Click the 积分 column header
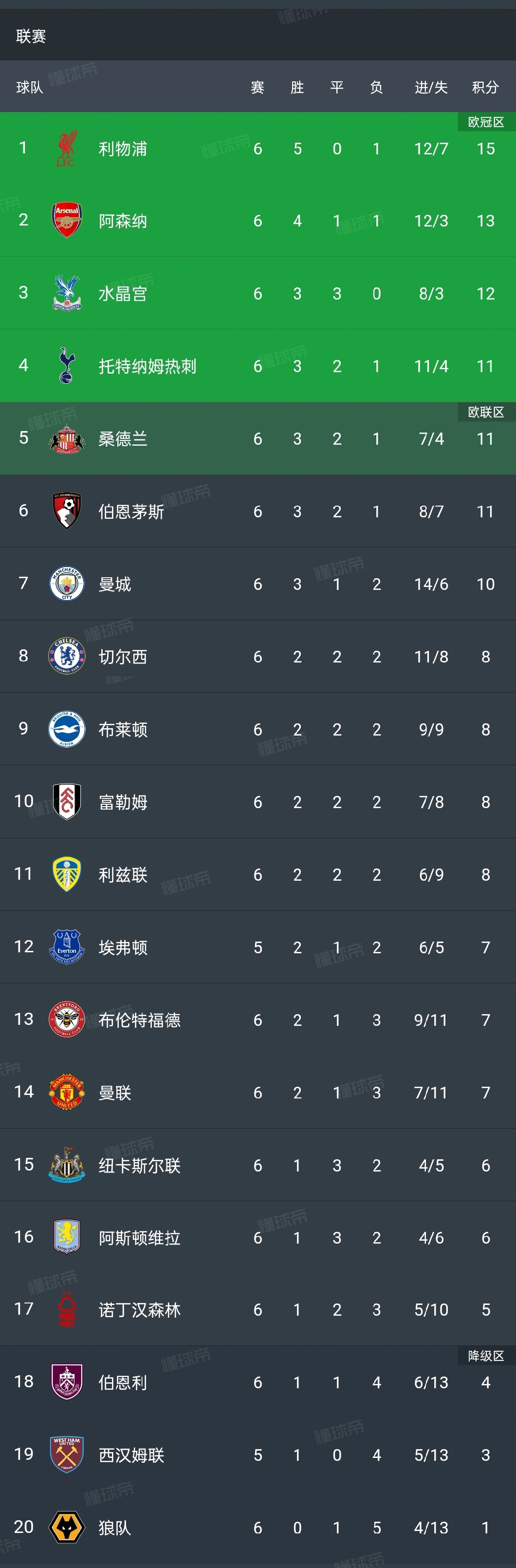The width and height of the screenshot is (516, 1568). (x=485, y=88)
